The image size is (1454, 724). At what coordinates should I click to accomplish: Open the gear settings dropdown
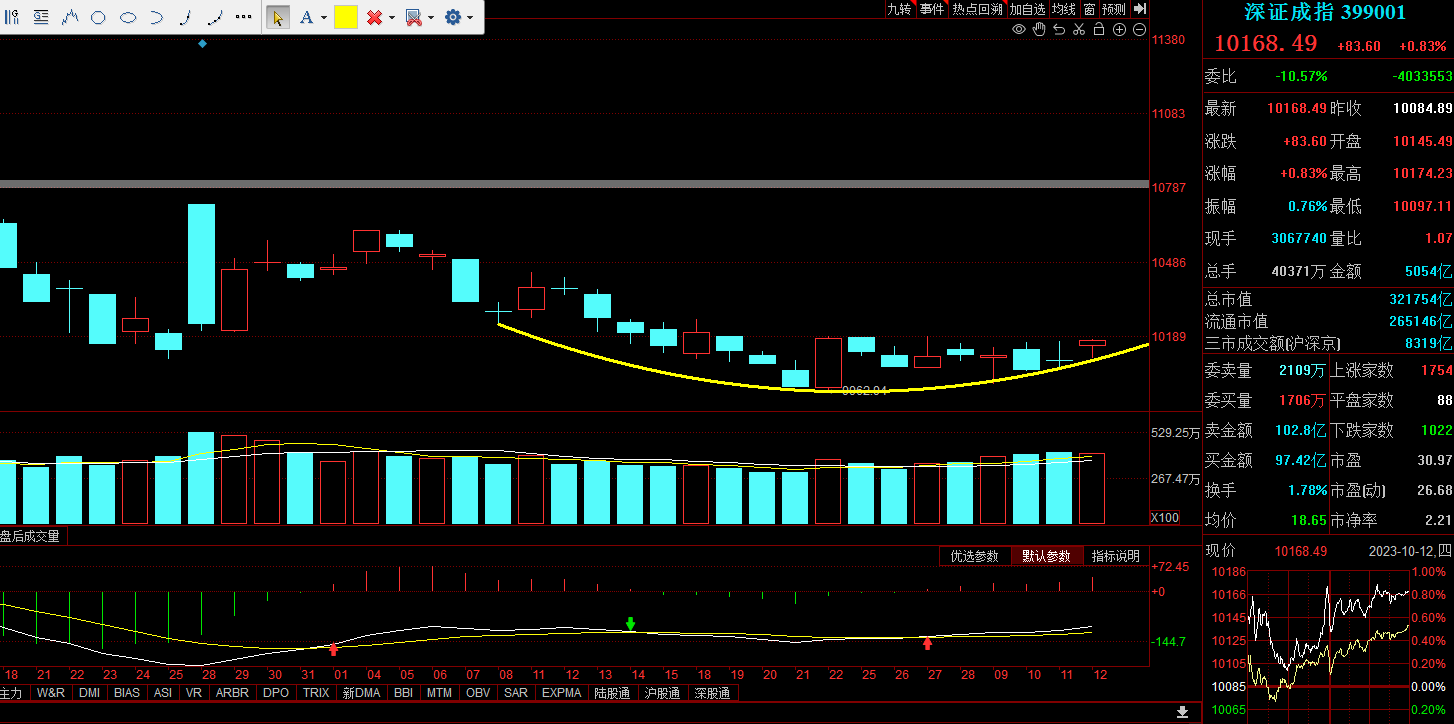[x=470, y=18]
